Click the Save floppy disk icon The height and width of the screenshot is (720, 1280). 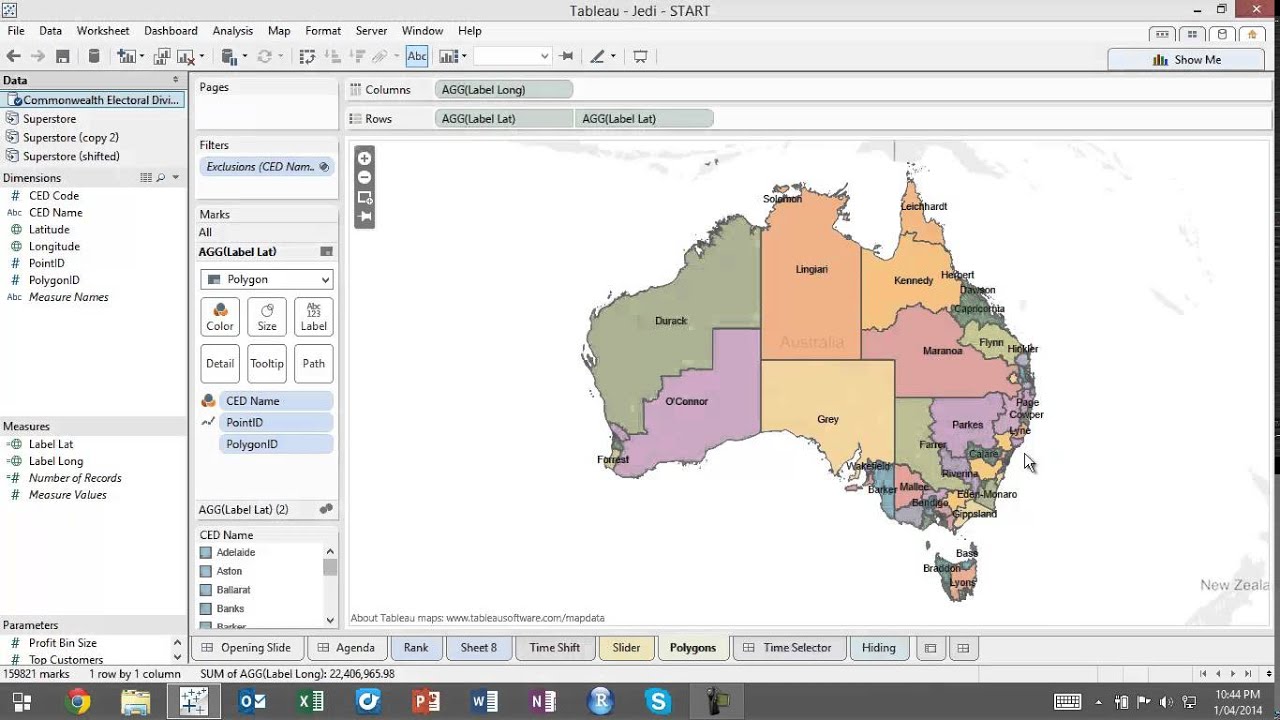63,57
